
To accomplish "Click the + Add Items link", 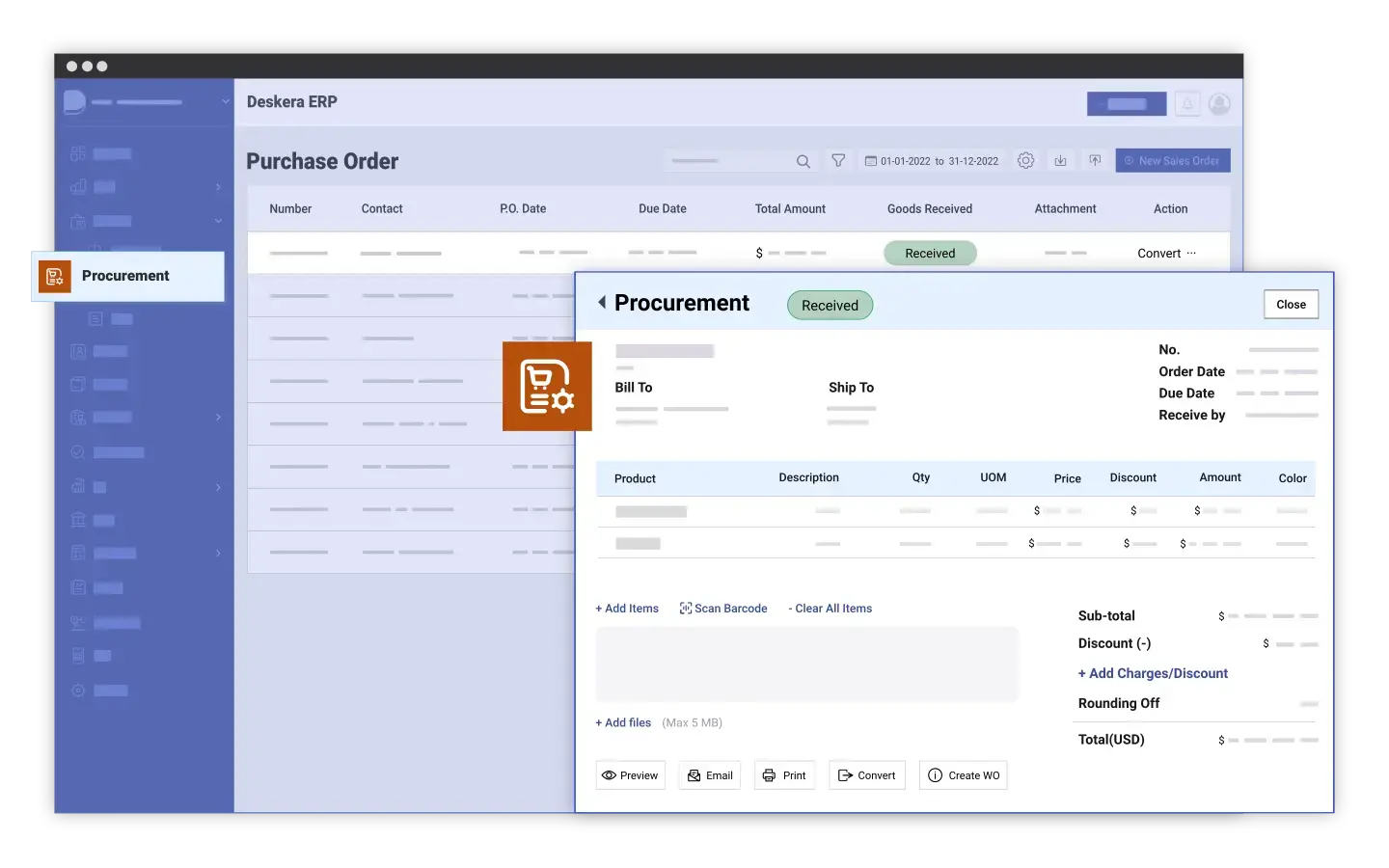I will 627,609.
